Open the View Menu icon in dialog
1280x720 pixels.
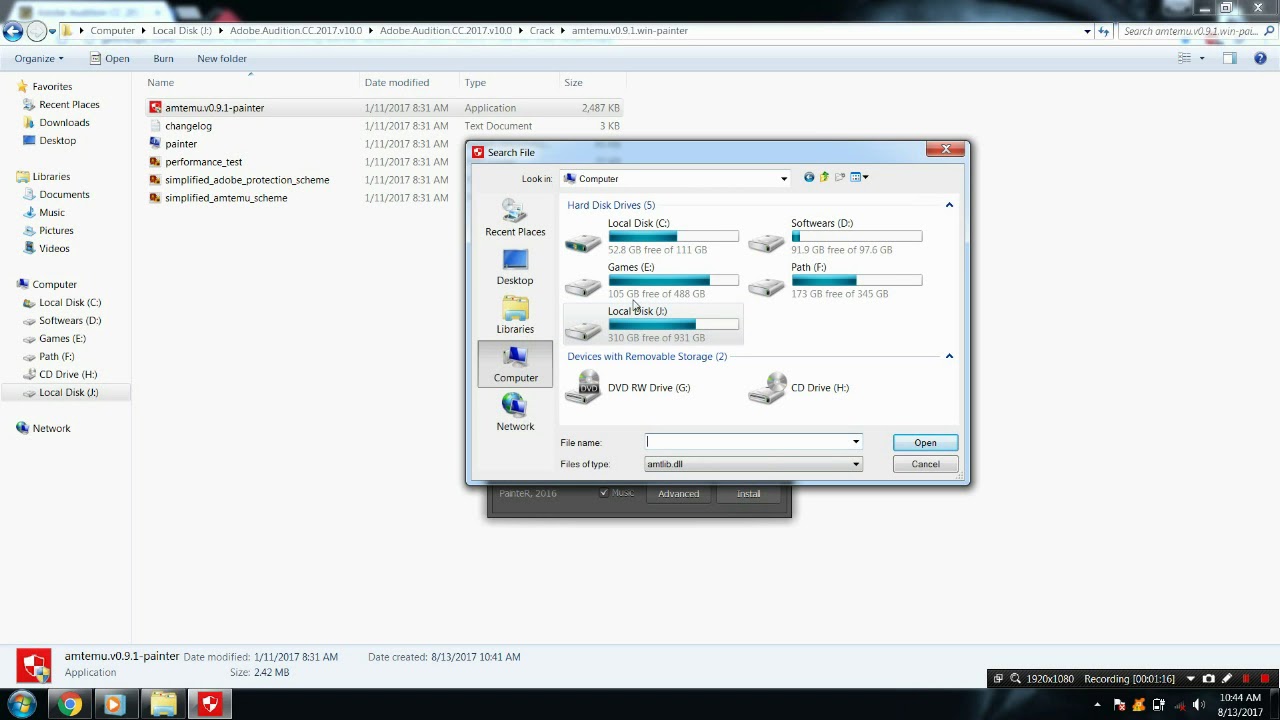(858, 178)
